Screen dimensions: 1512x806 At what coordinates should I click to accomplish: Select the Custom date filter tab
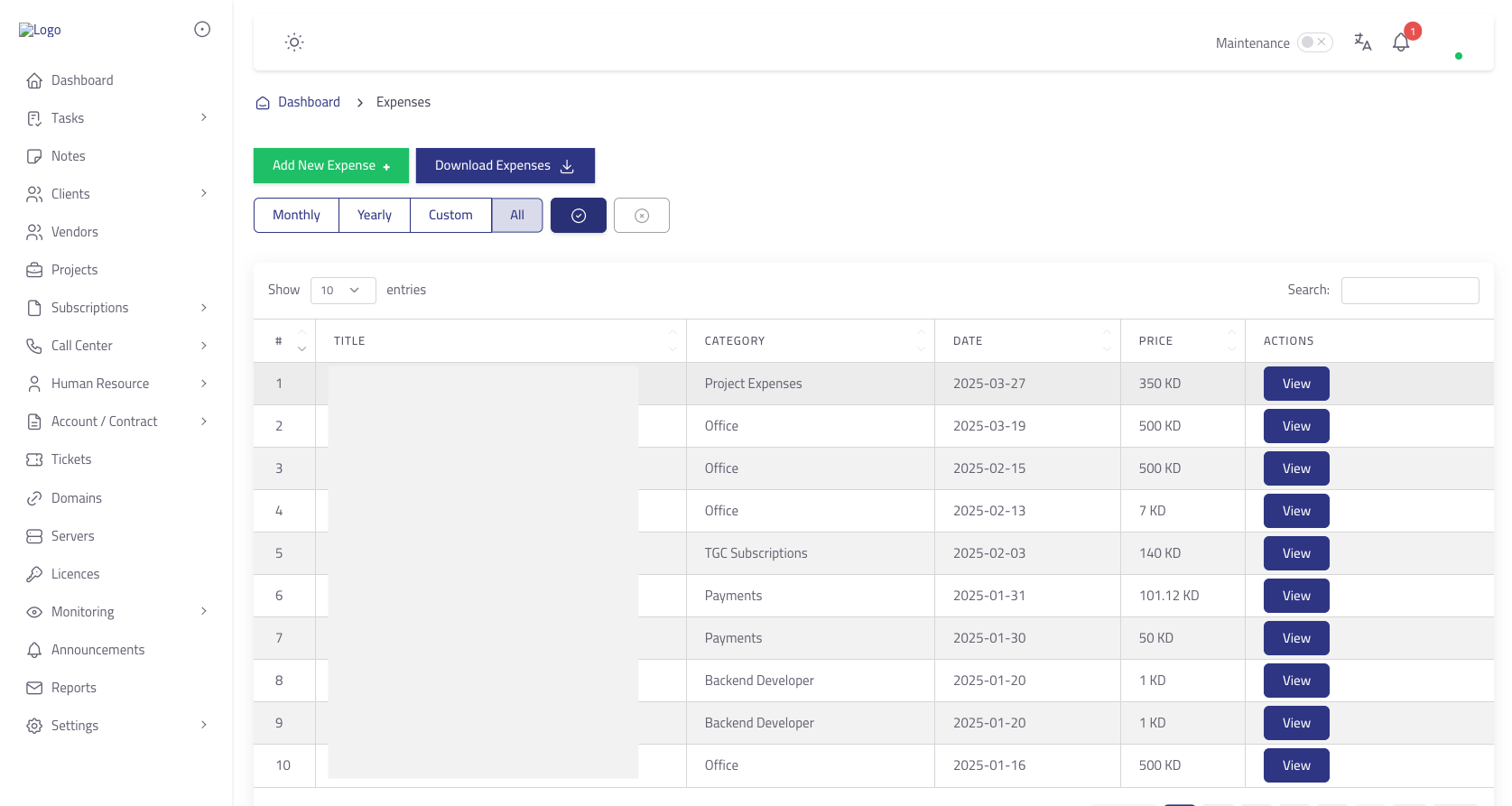tap(450, 216)
